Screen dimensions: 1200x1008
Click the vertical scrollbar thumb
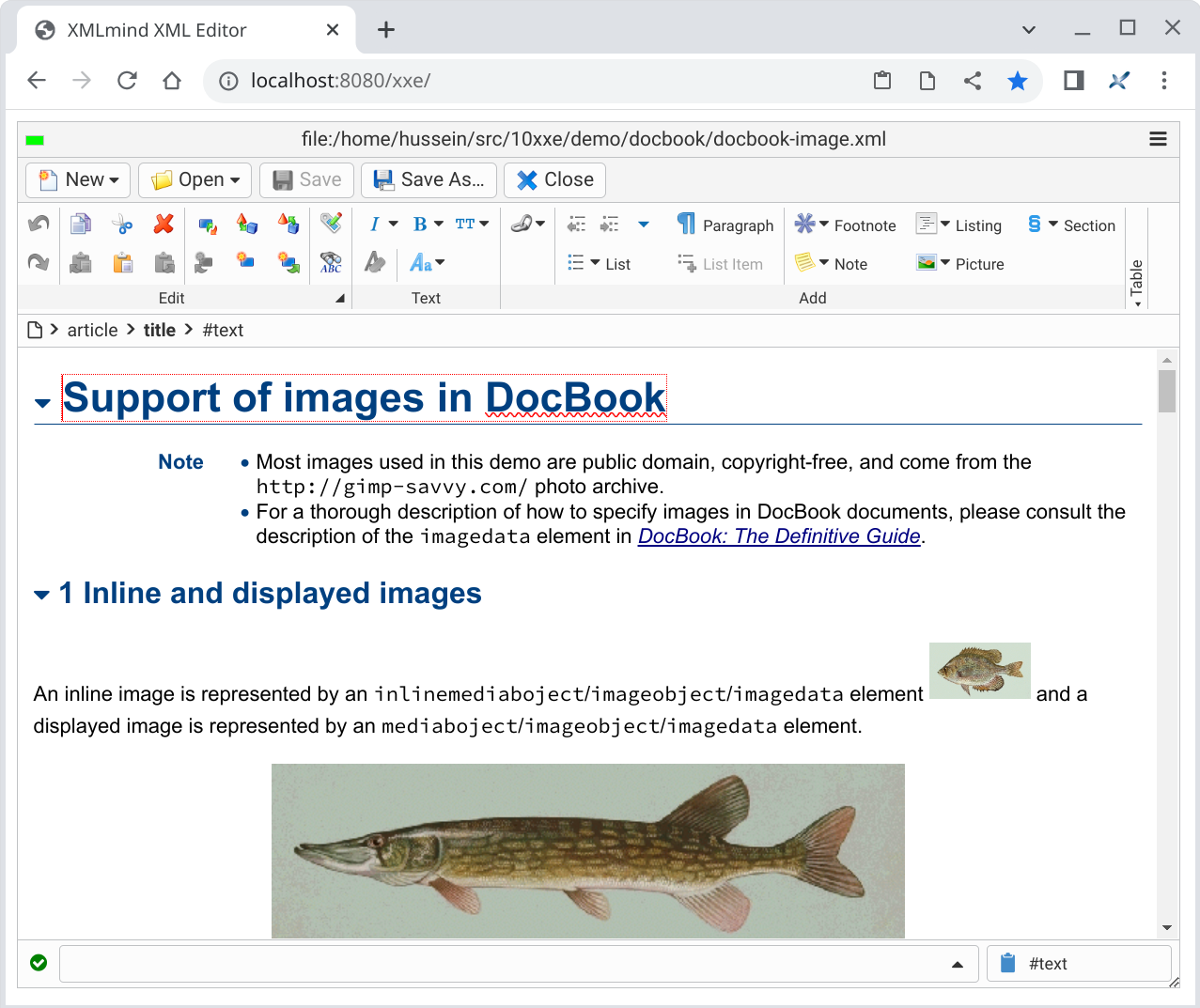pyautogui.click(x=1167, y=391)
